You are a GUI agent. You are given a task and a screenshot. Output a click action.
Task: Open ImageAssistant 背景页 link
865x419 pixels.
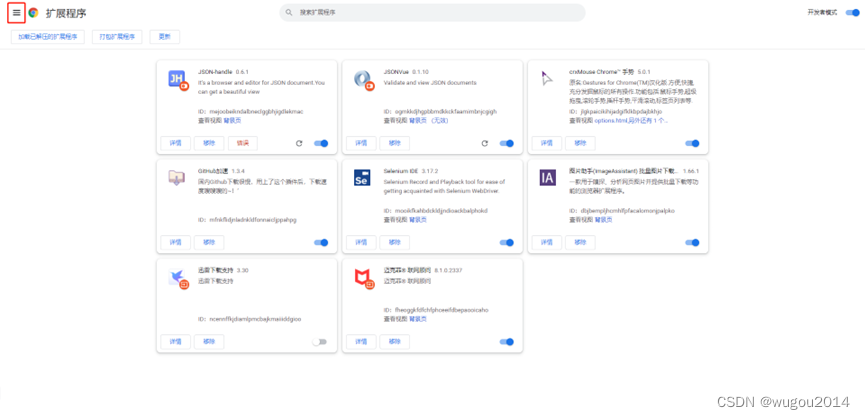[x=604, y=219]
